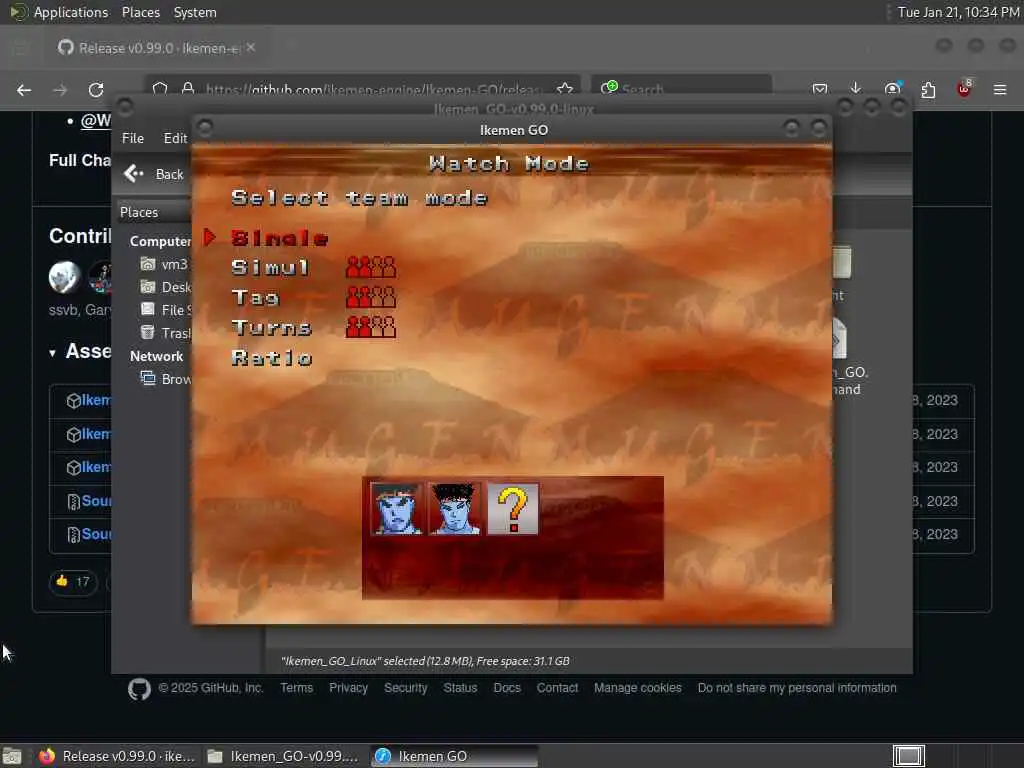Click the Firefox forward arrow

(x=60, y=90)
